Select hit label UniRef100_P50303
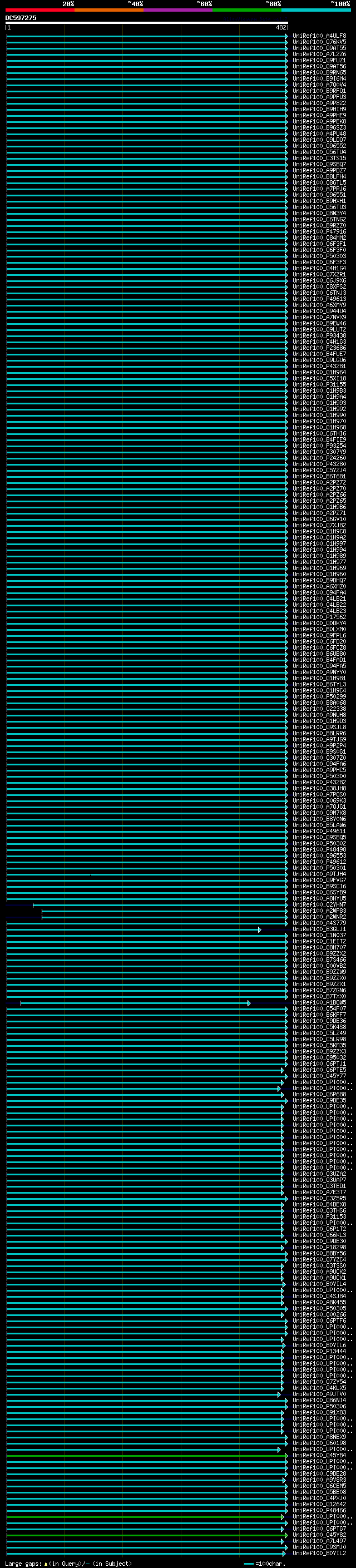Screen dimensions: 356x1568 pyautogui.click(x=319, y=256)
